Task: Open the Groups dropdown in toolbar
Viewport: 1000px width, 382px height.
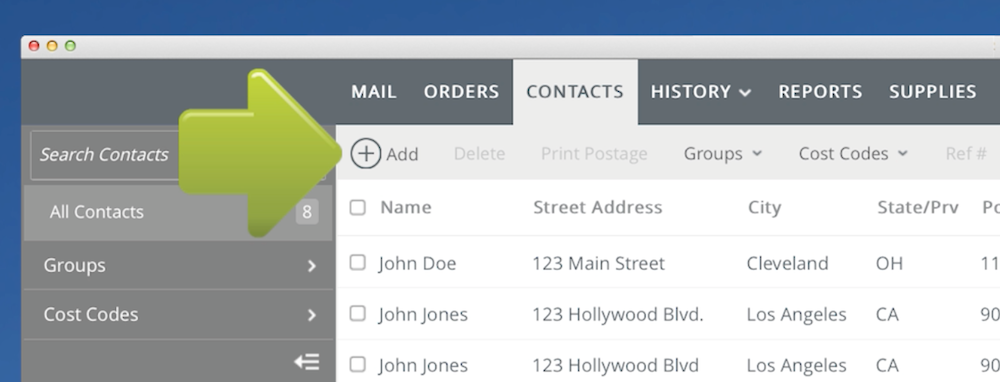Action: (x=723, y=154)
